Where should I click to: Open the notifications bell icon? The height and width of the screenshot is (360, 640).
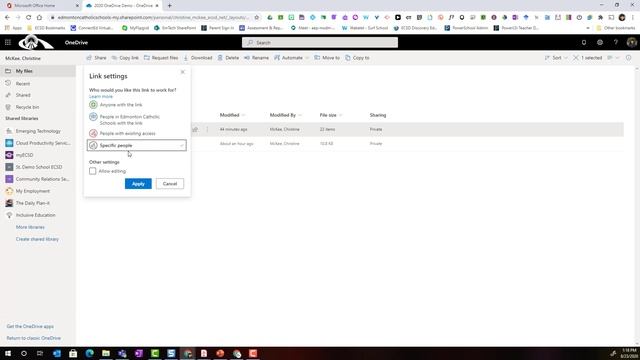click(584, 42)
